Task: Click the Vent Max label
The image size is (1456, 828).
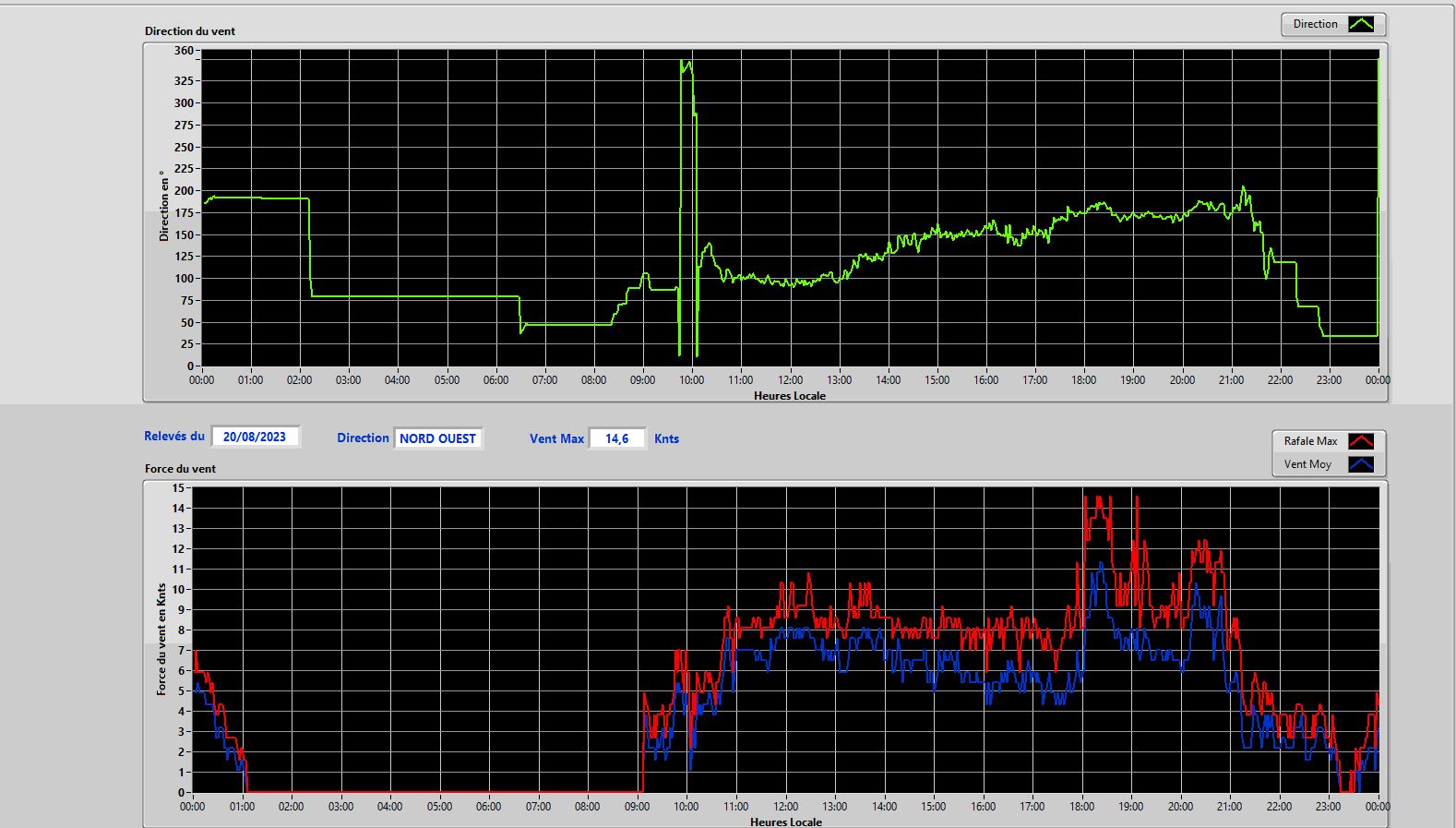Action: (x=556, y=438)
